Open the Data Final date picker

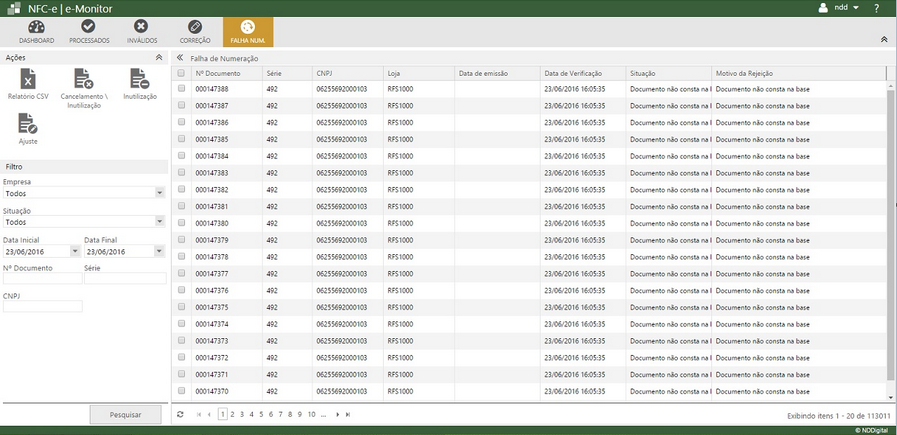(160, 251)
